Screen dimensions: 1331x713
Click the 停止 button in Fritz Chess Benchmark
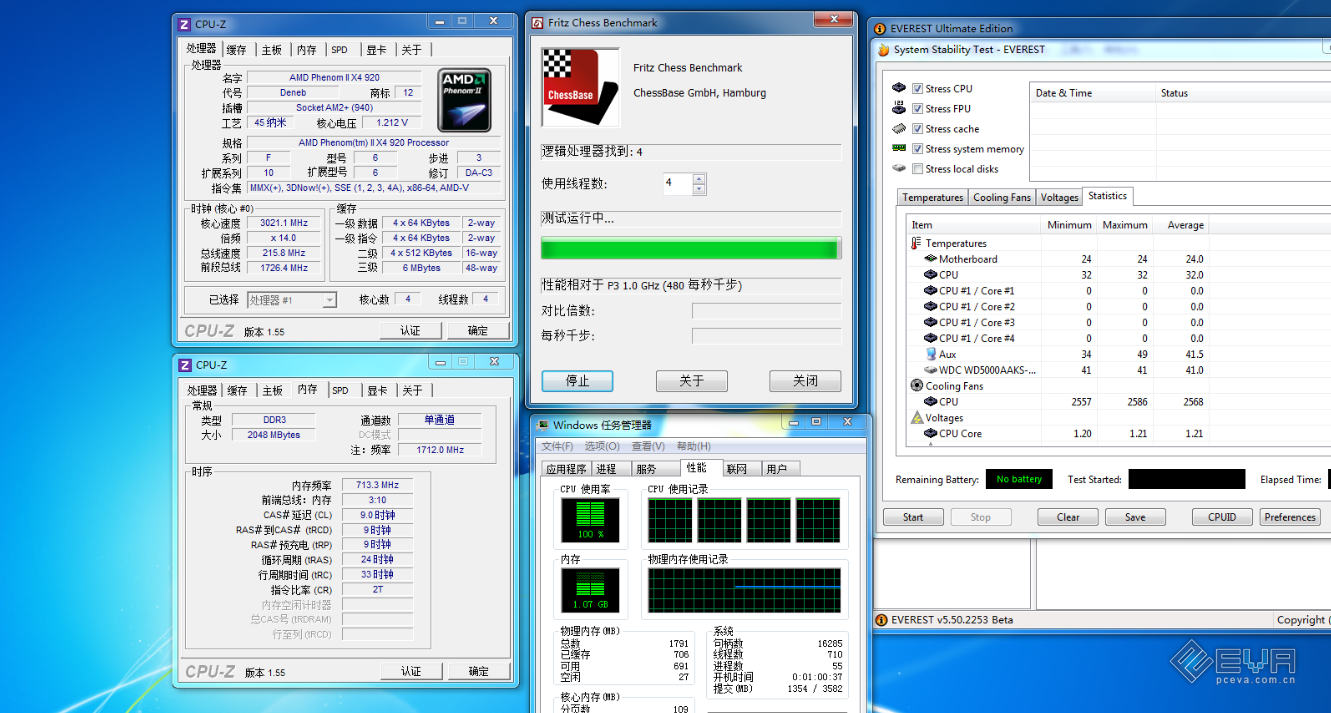pyautogui.click(x=577, y=381)
